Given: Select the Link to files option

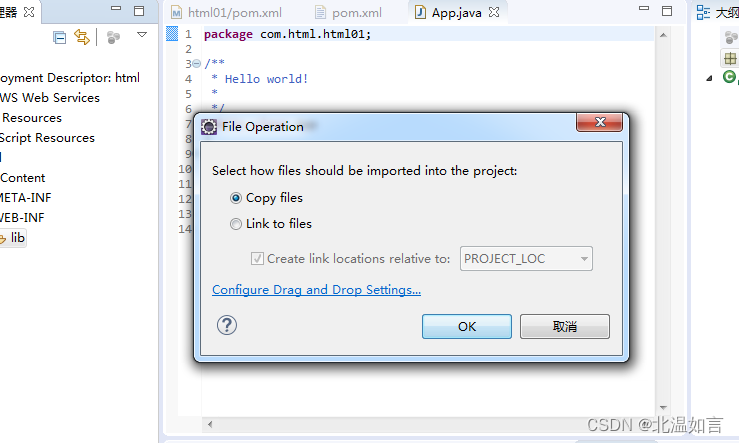Looking at the screenshot, I should coord(271,224).
